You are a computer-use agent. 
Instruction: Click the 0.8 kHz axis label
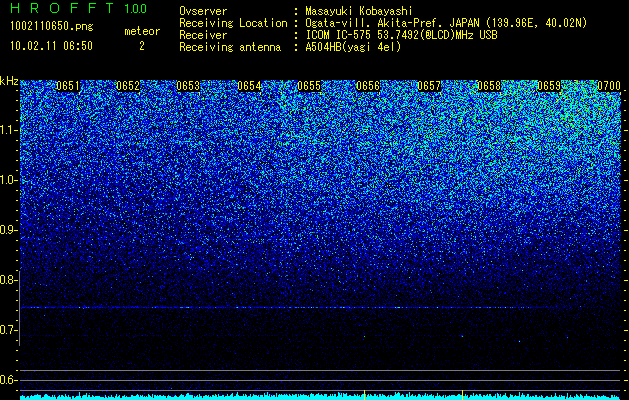tap(9, 280)
